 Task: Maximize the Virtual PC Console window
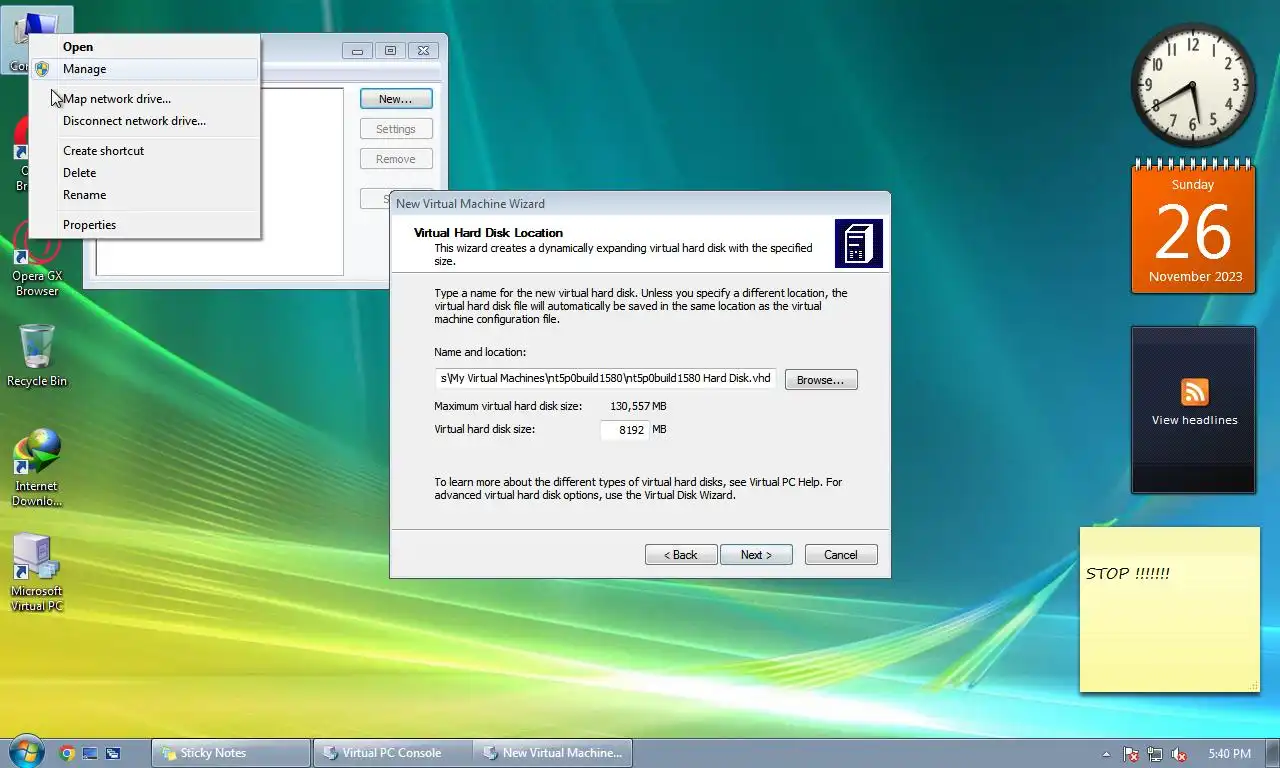pyautogui.click(x=390, y=51)
